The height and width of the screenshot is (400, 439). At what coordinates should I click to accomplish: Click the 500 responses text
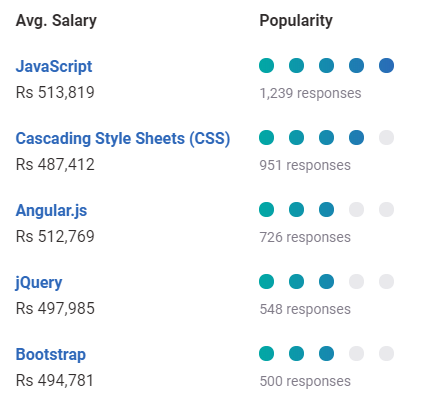(305, 381)
